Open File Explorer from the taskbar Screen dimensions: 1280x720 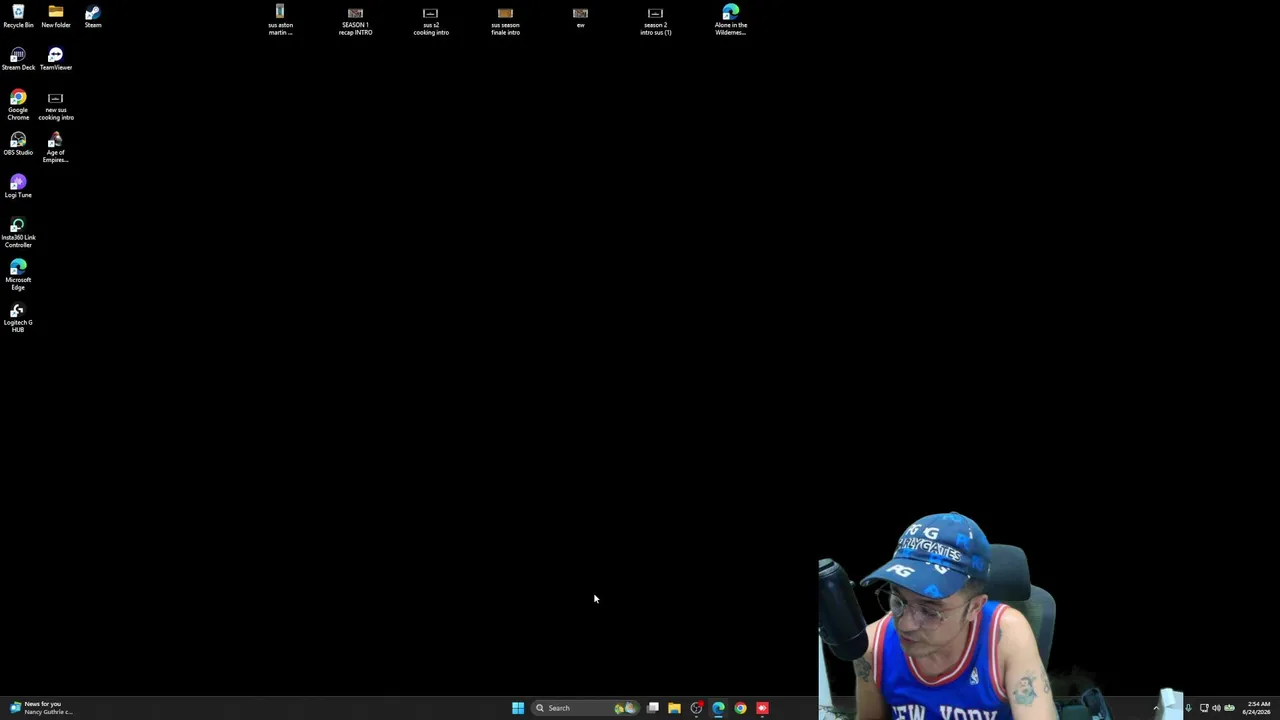point(674,708)
